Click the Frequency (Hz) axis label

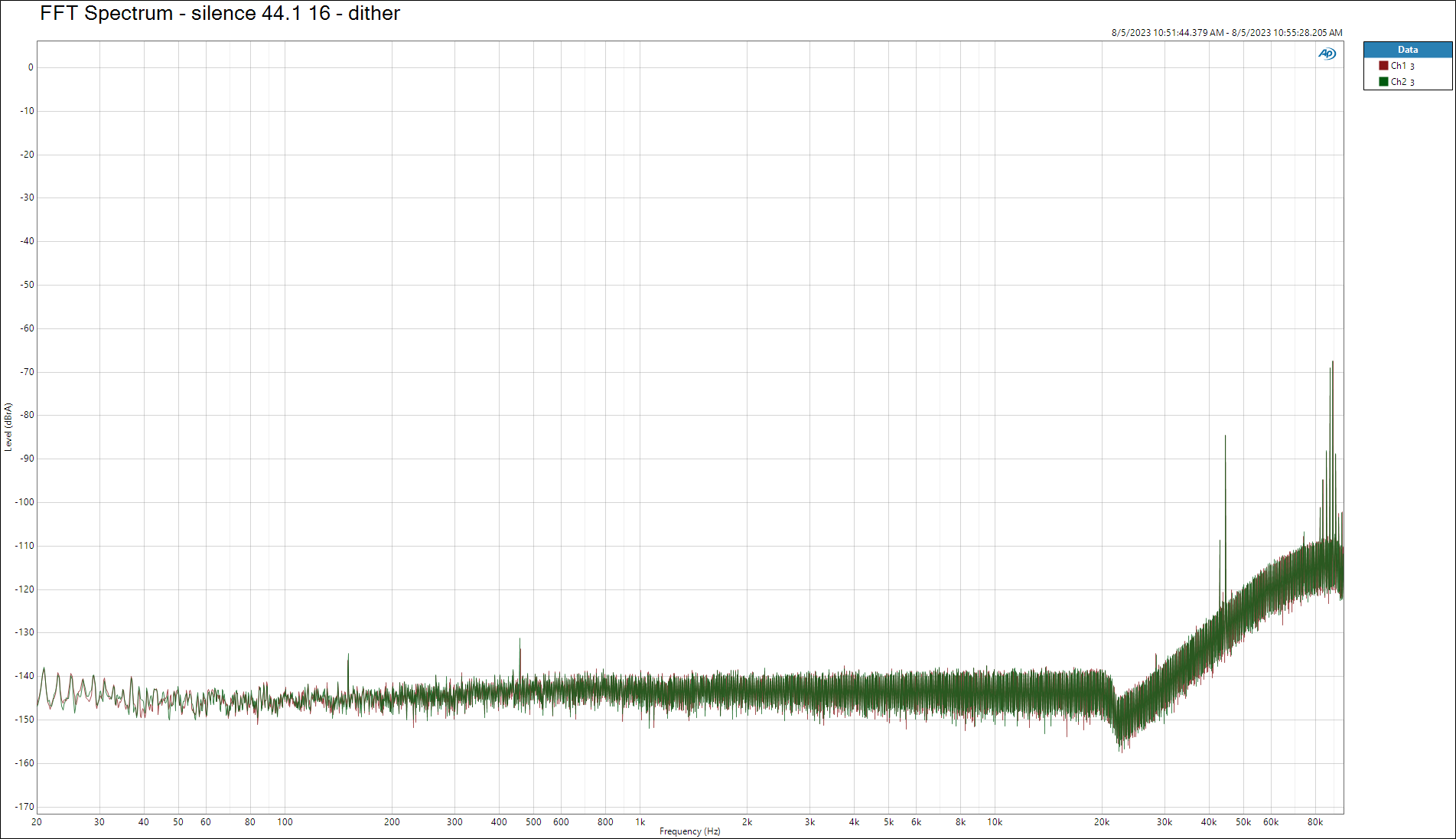(689, 831)
